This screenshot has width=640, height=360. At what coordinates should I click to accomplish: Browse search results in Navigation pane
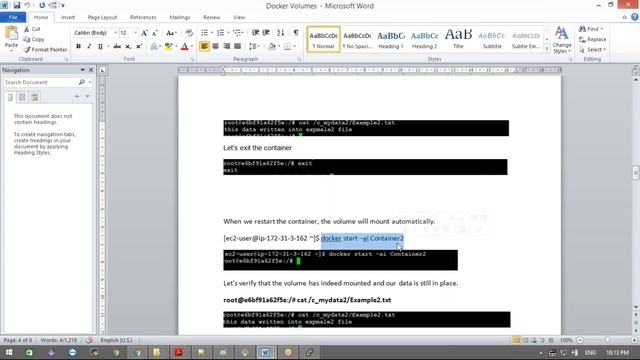click(x=34, y=97)
